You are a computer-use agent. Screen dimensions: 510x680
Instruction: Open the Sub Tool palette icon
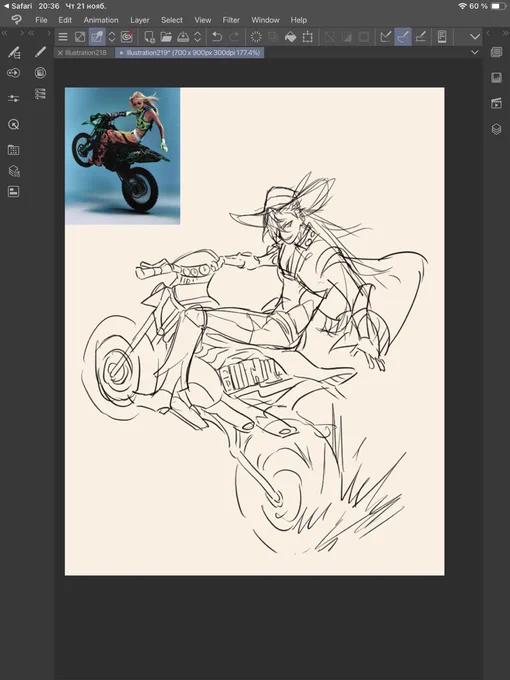pyautogui.click(x=14, y=52)
